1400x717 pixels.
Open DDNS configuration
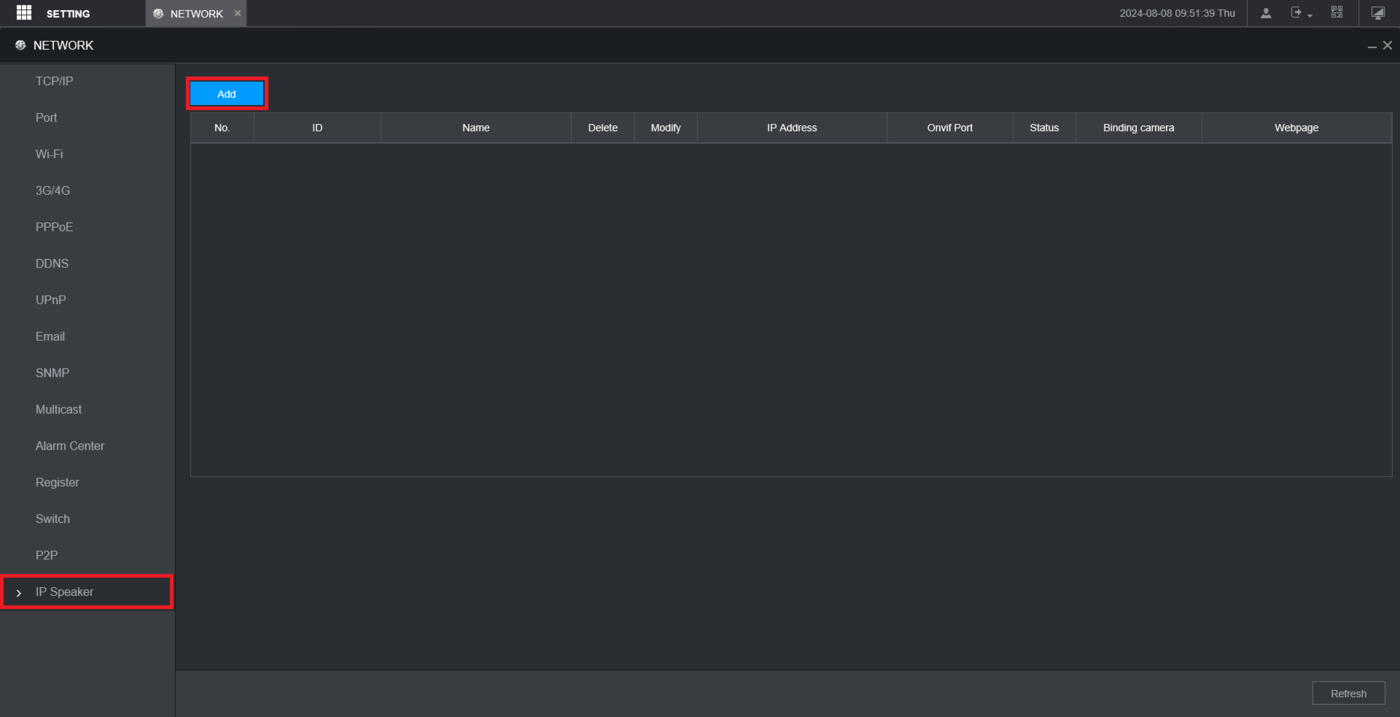[51, 263]
